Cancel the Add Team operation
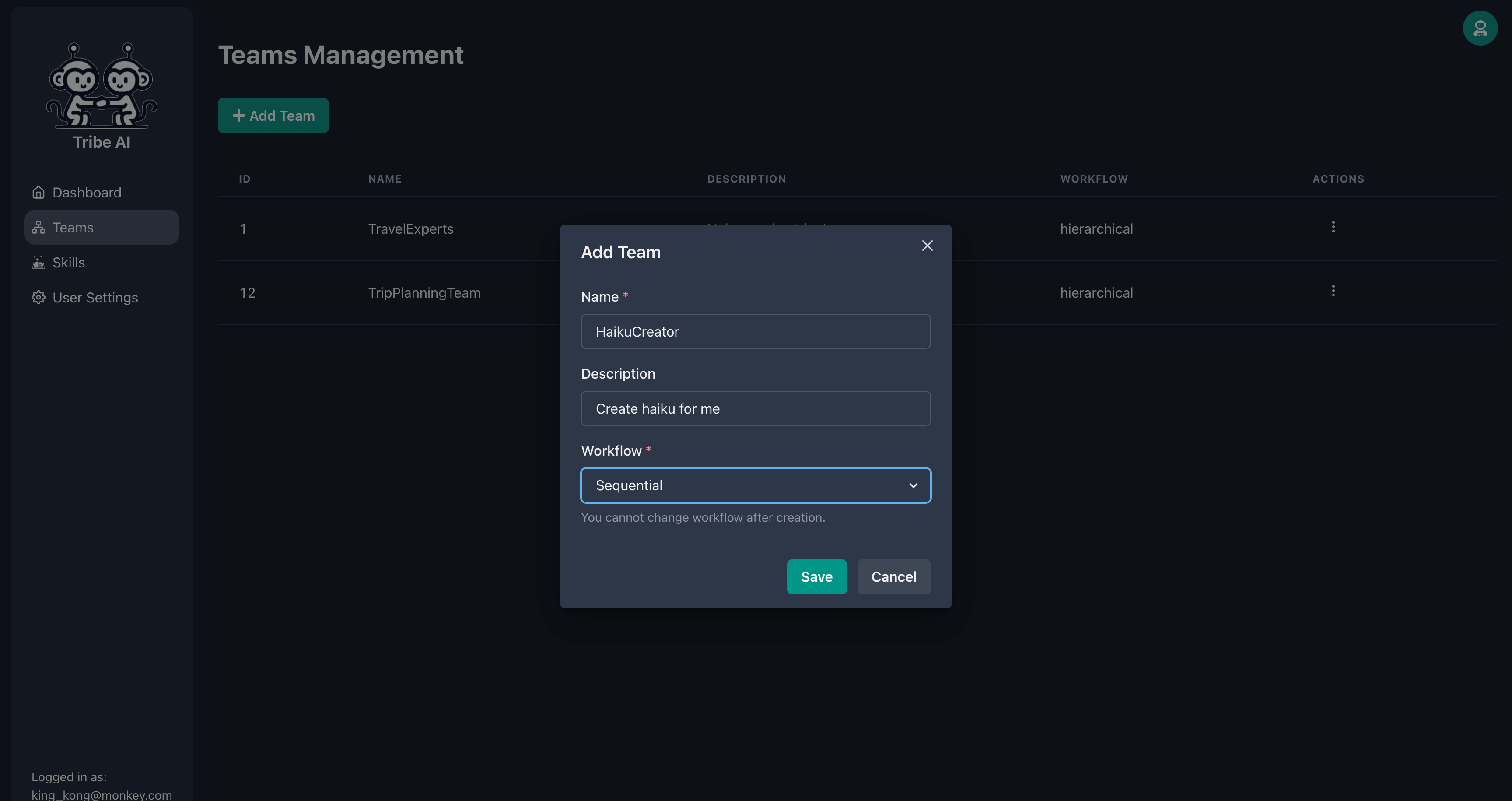 (x=894, y=576)
